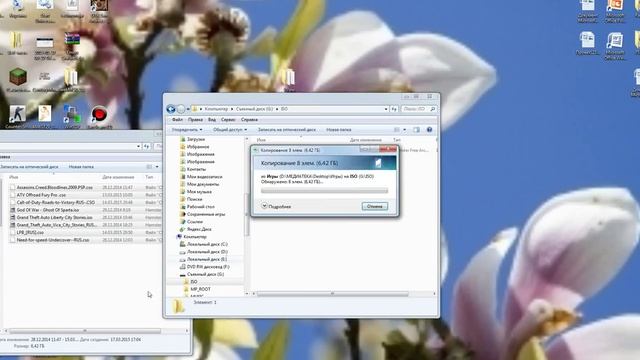
Task: Open the view options arrow in ISO window
Action: point(404,130)
